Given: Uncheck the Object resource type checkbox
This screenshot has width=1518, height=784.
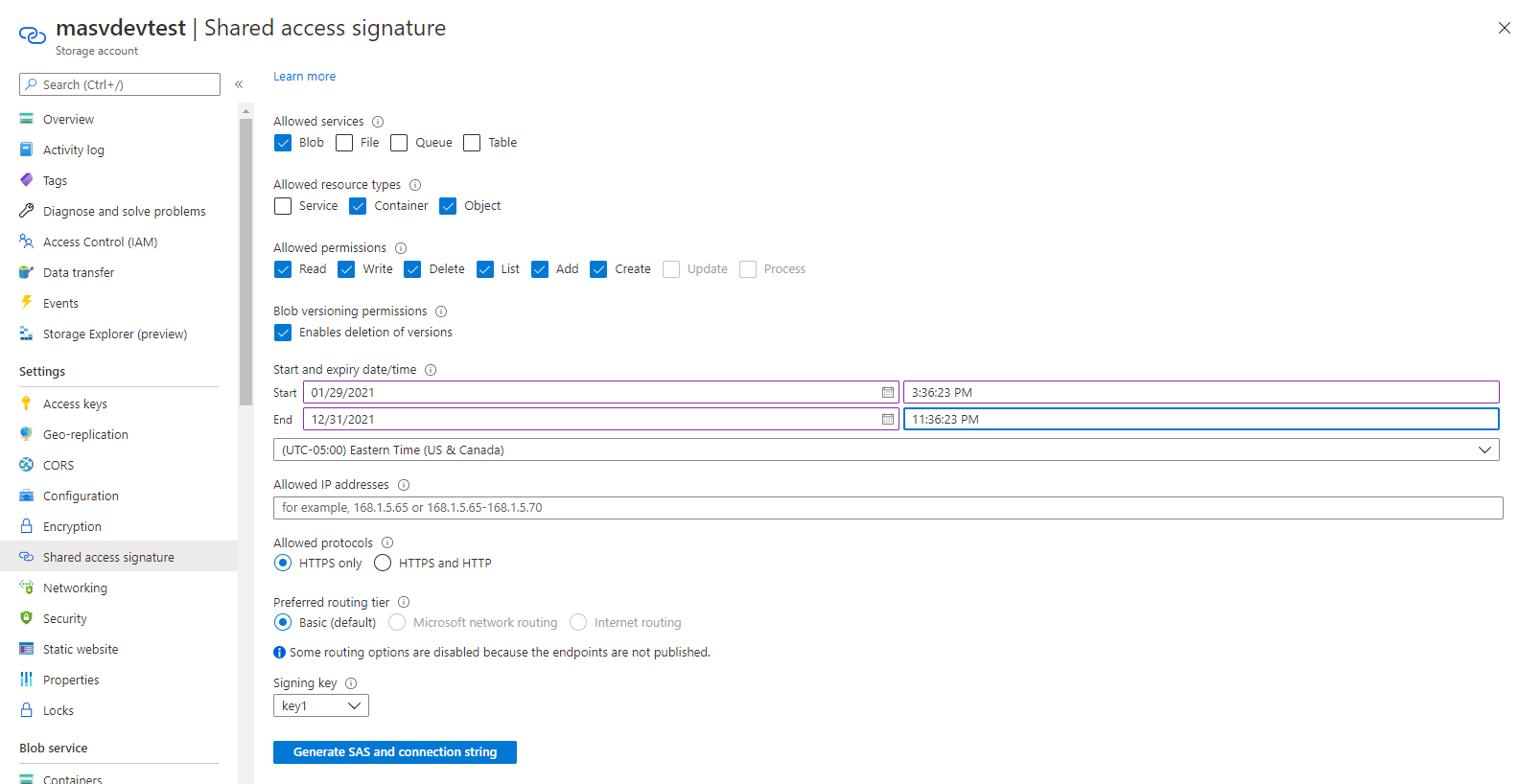Looking at the screenshot, I should pos(448,206).
